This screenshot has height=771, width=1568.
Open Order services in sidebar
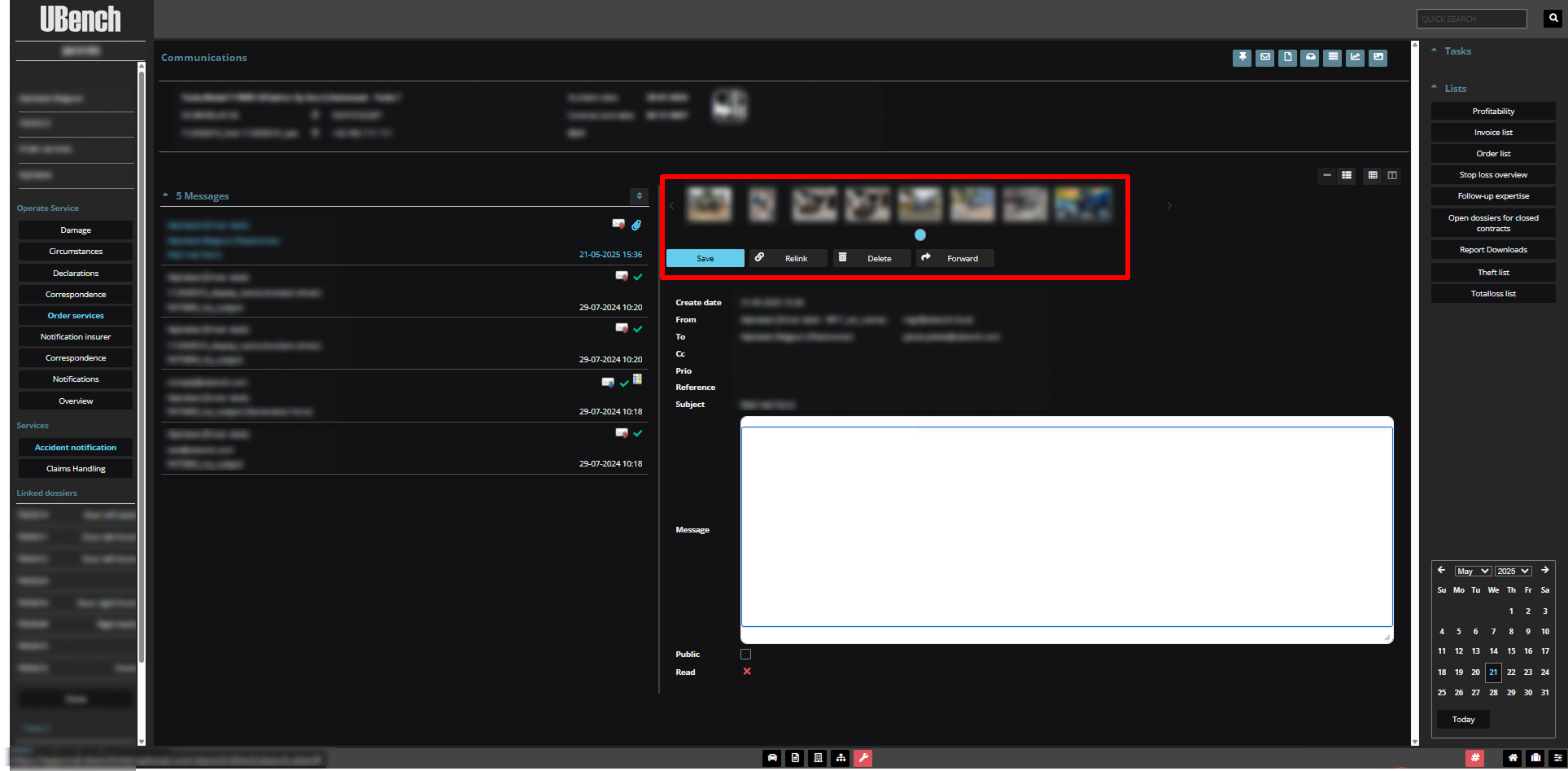[76, 316]
